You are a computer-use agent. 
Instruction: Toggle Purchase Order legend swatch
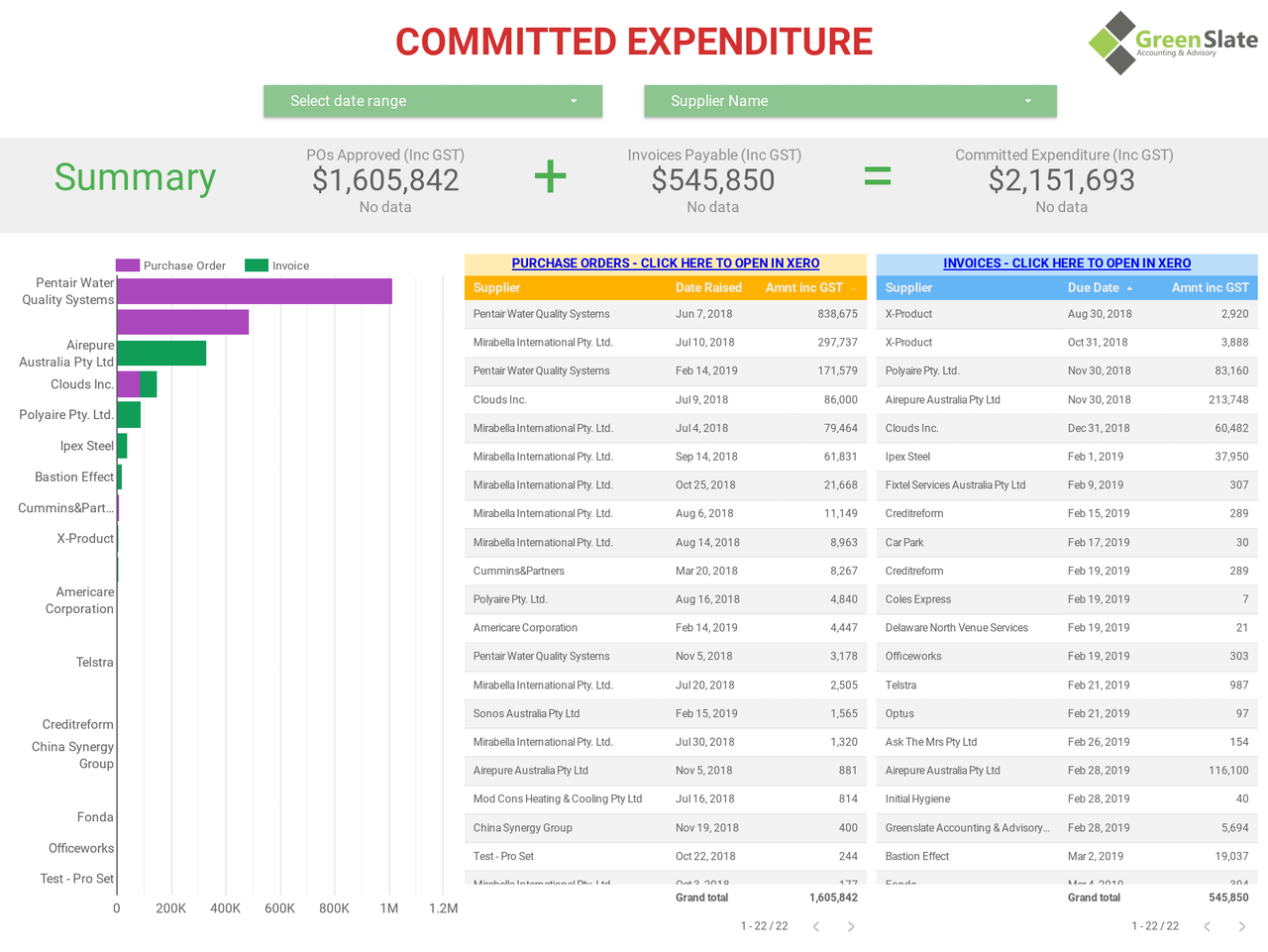click(128, 265)
